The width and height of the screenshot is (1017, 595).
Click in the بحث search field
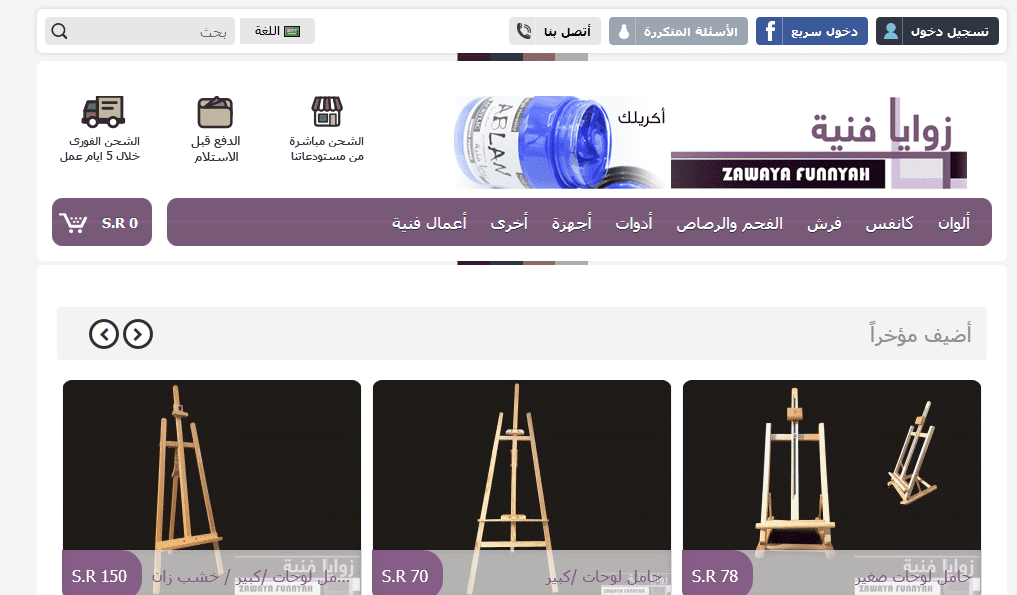153,31
